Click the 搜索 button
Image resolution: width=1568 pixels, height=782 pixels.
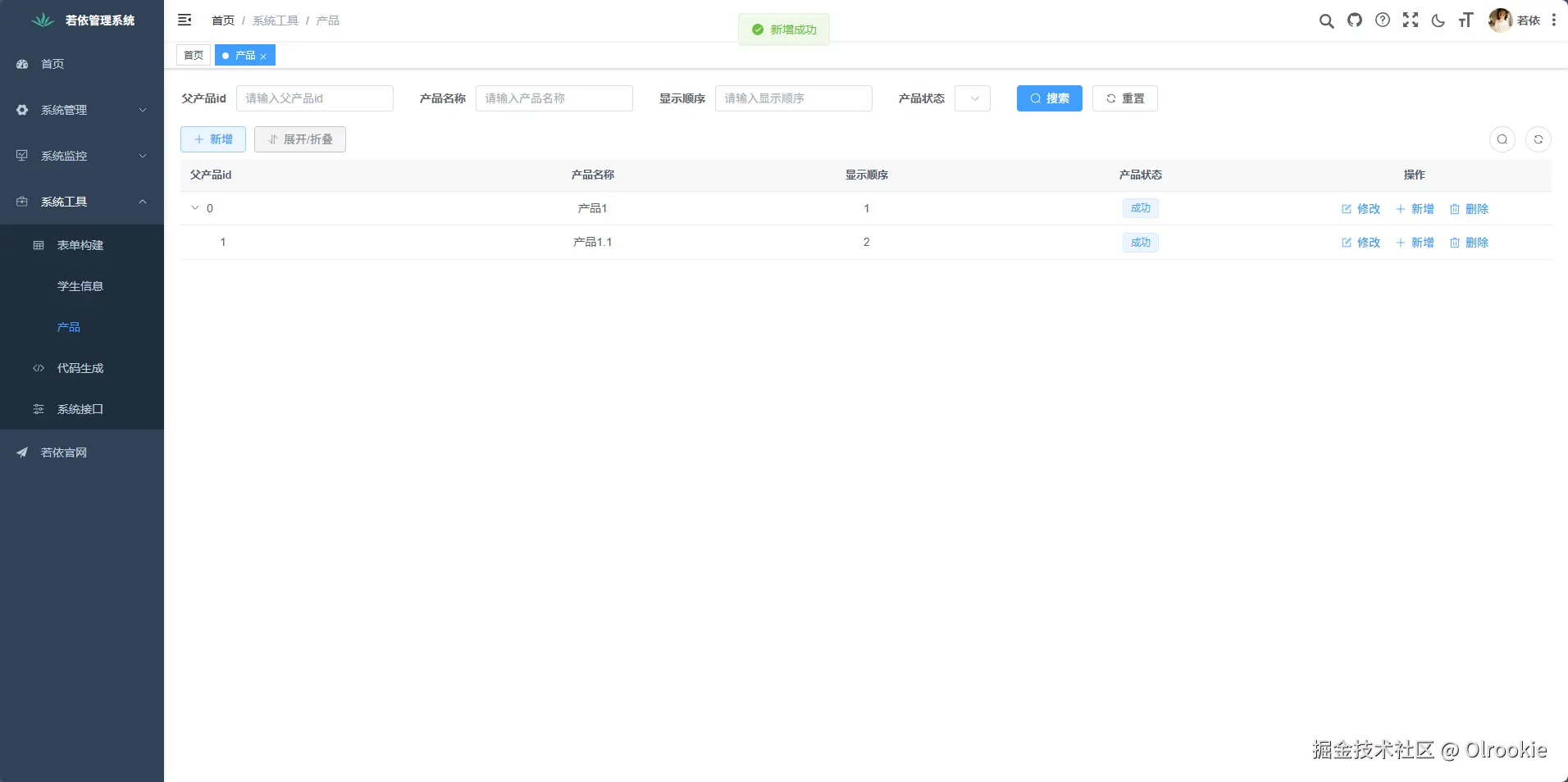coord(1050,98)
